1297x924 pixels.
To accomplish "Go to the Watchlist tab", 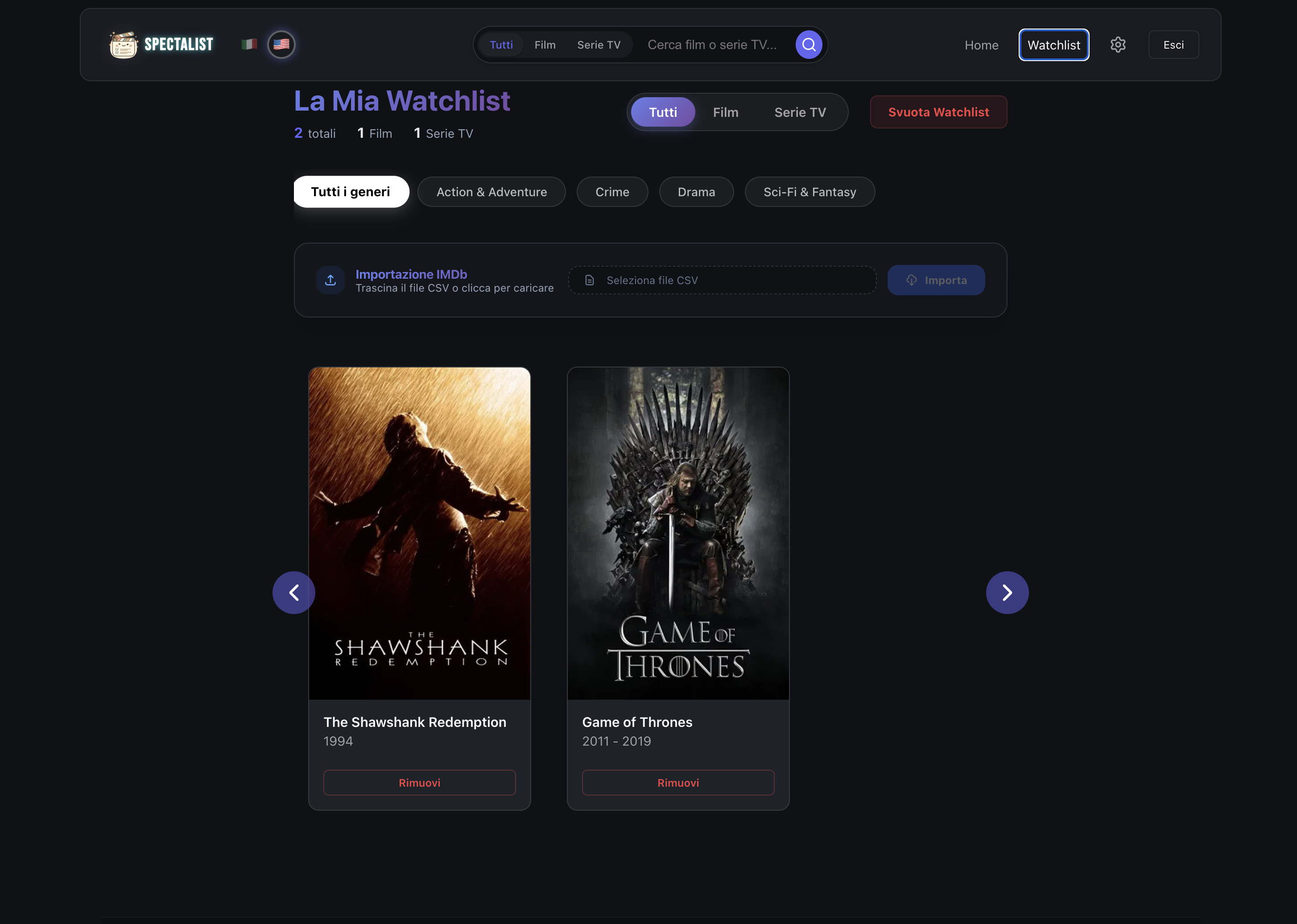I will tap(1053, 45).
